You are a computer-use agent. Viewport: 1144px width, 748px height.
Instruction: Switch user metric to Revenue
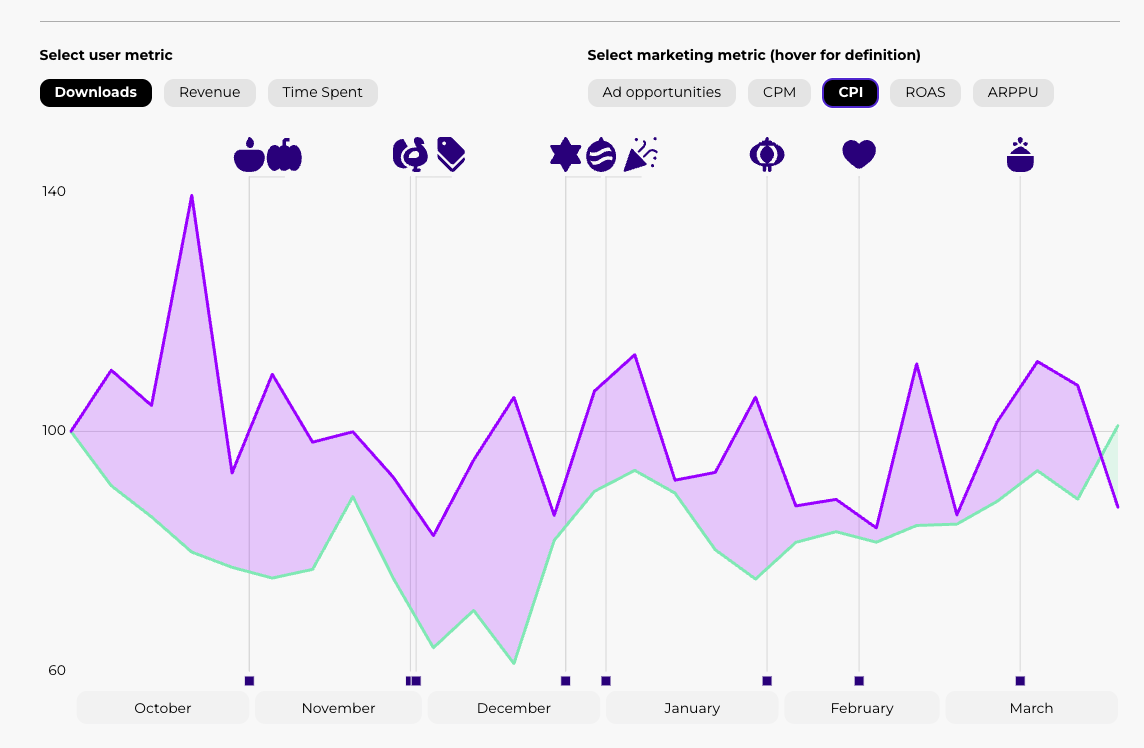210,92
